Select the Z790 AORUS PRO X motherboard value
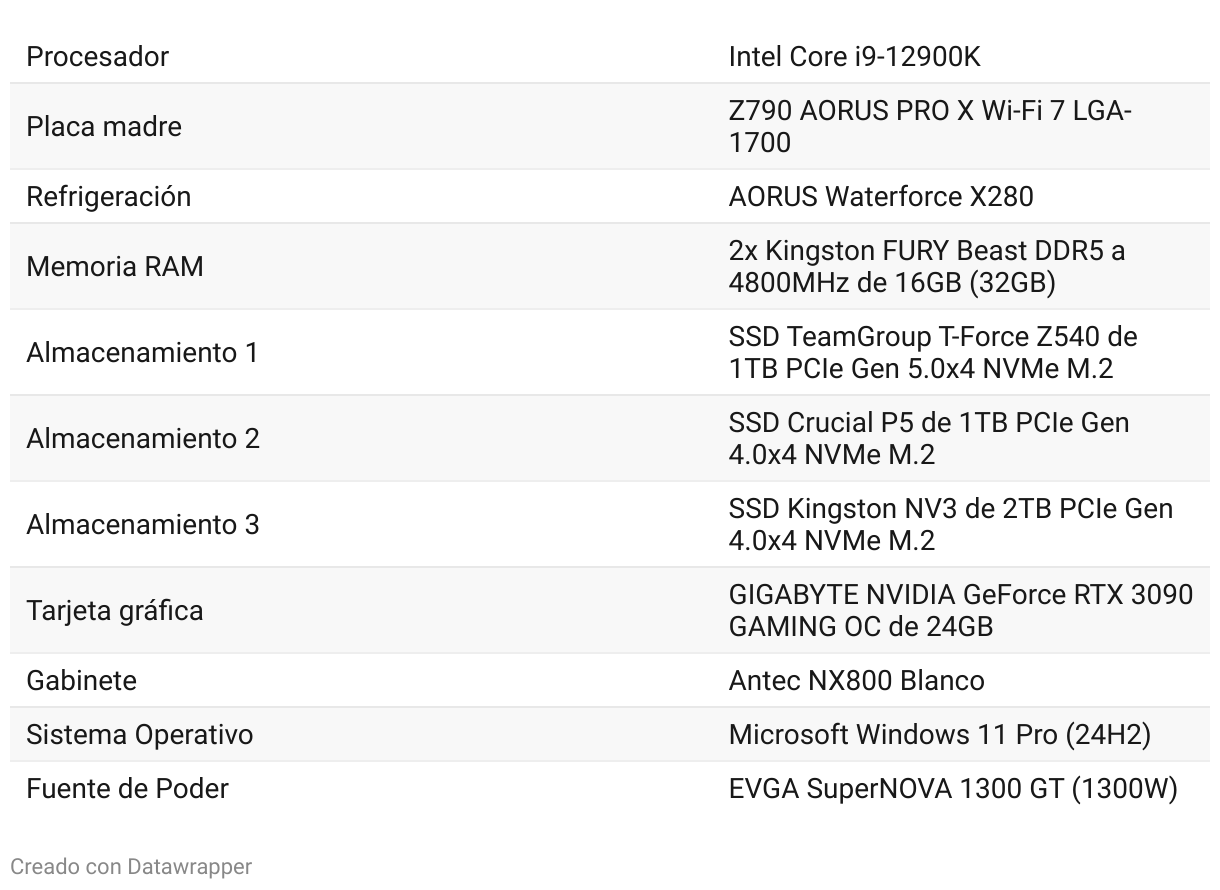The height and width of the screenshot is (890, 1220). coord(930,127)
